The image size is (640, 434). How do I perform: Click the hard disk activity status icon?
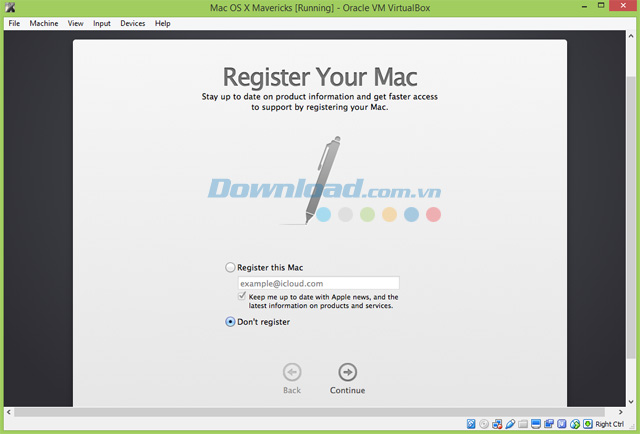[471, 424]
